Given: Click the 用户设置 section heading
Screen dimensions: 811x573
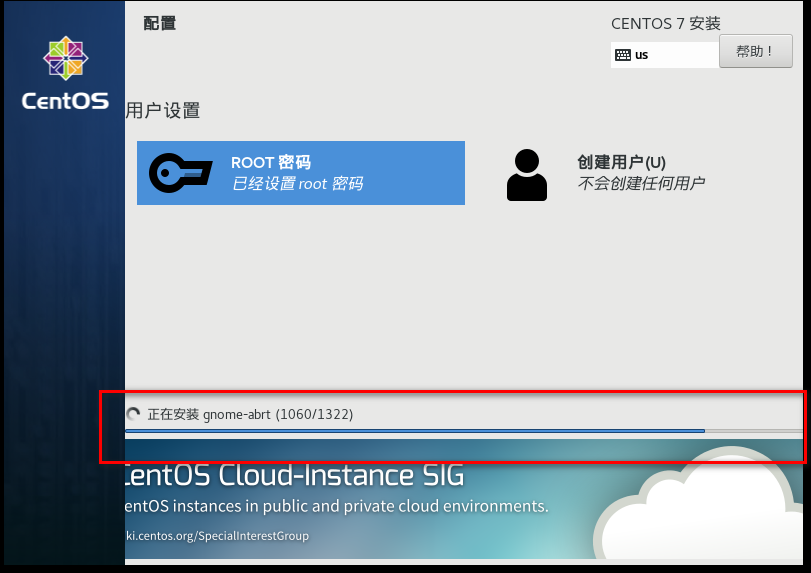Looking at the screenshot, I should pyautogui.click(x=162, y=111).
